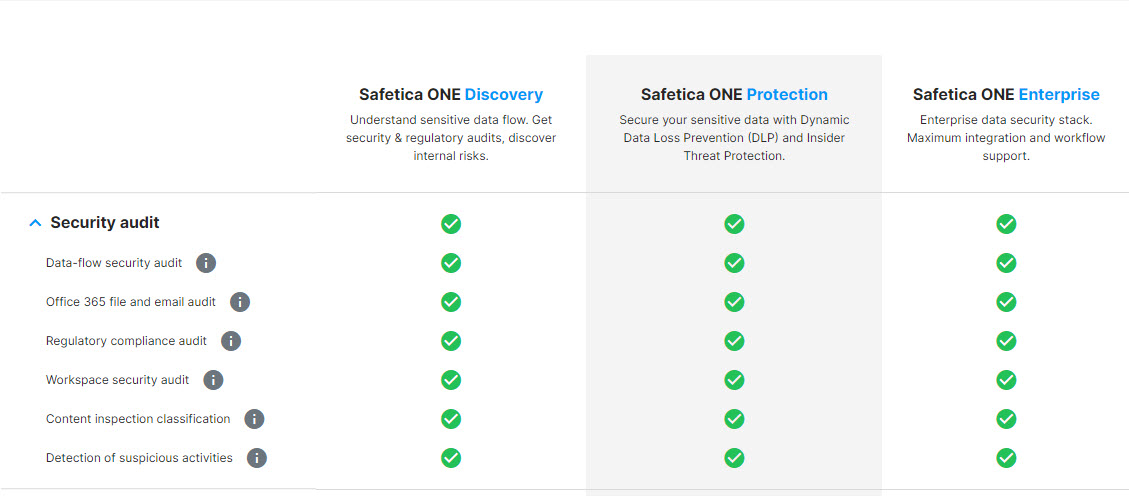This screenshot has height=496, width=1129.
Task: Click Discovery checkmark for Regulatory compliance audit
Action: pyautogui.click(x=451, y=341)
